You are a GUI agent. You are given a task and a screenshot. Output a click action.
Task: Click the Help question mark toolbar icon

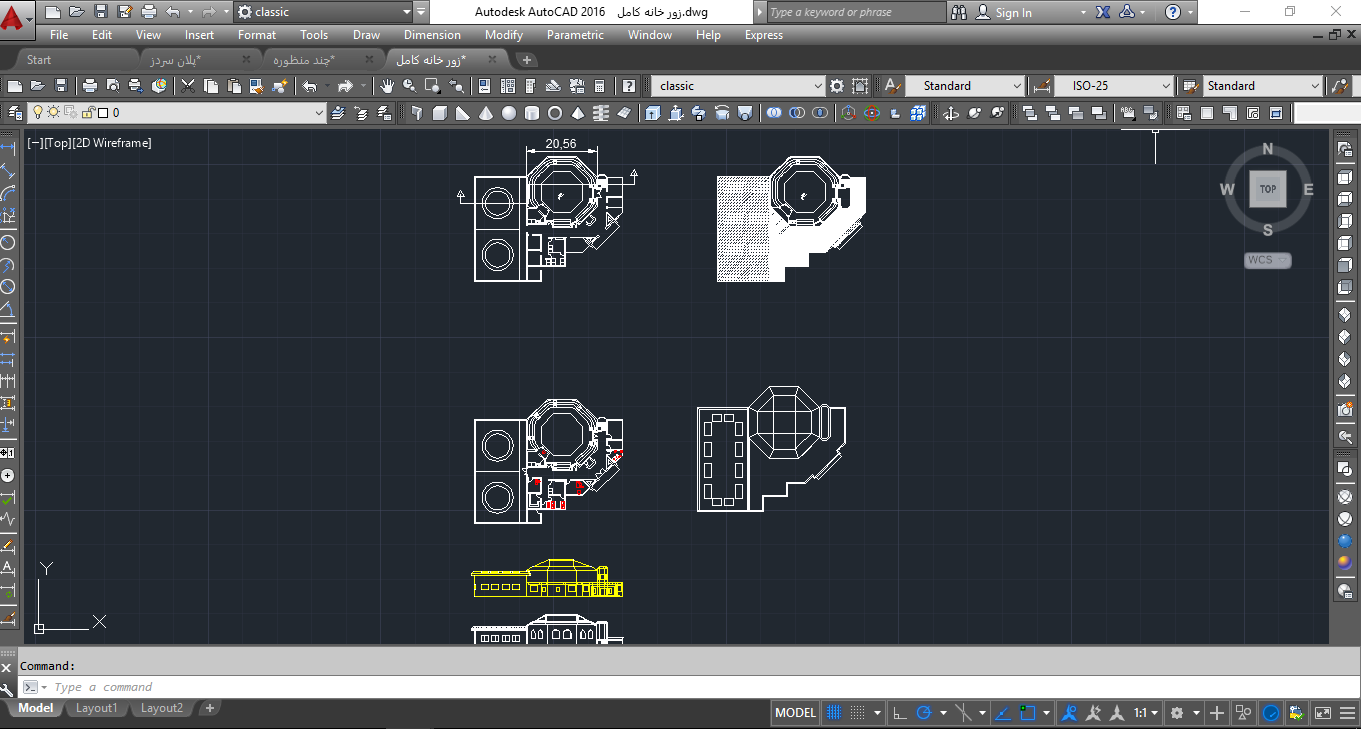629,86
